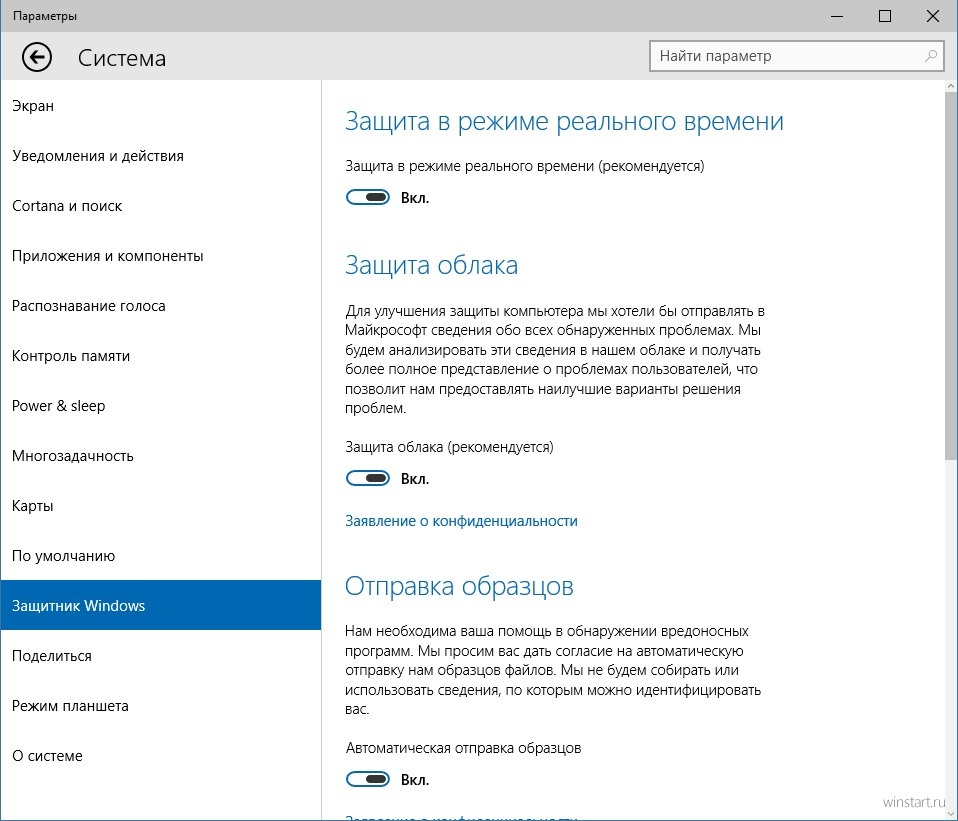Select 'Карты' in sidebar
This screenshot has width=958, height=821.
click(161, 506)
